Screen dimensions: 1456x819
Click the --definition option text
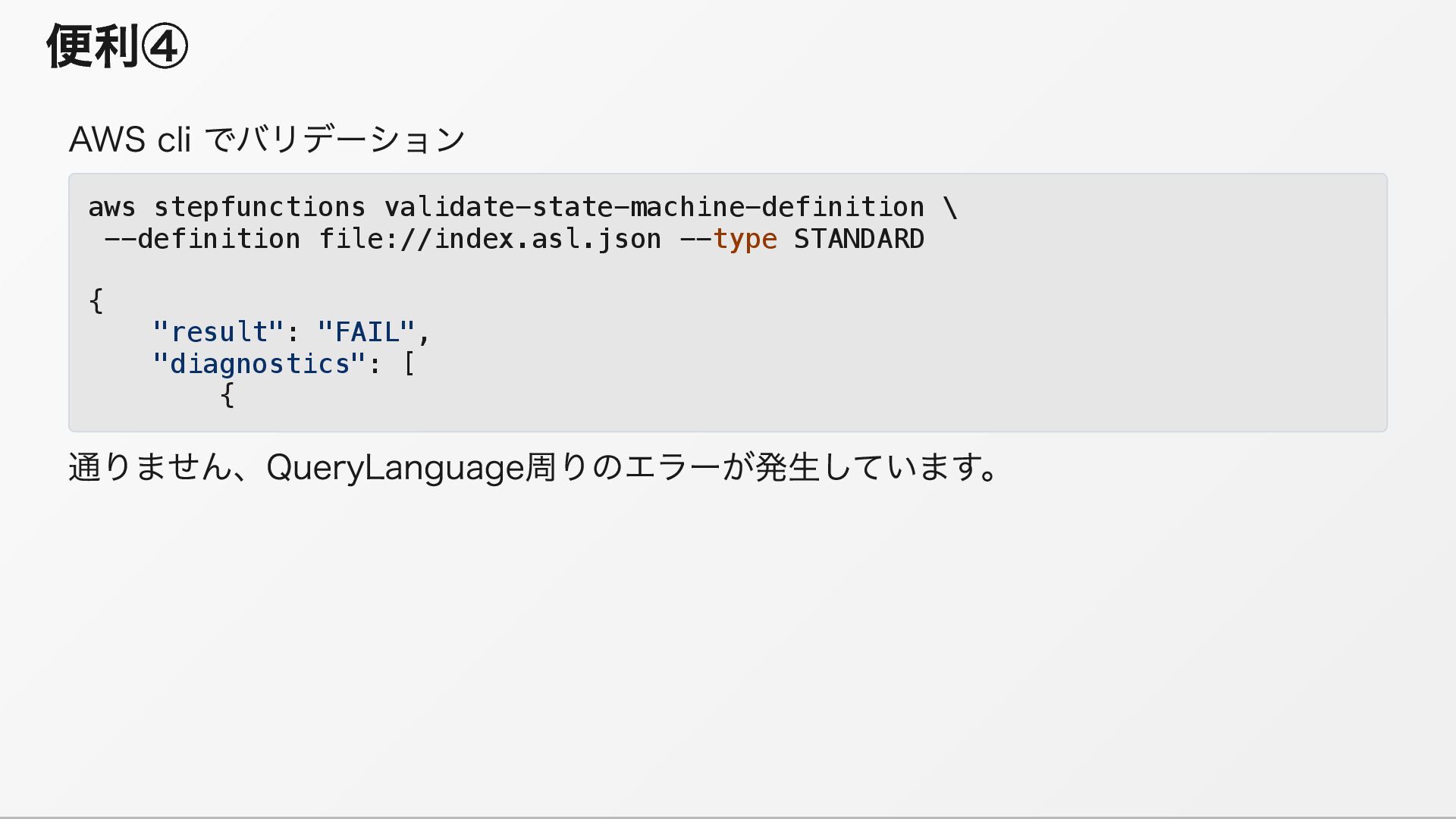pyautogui.click(x=202, y=240)
